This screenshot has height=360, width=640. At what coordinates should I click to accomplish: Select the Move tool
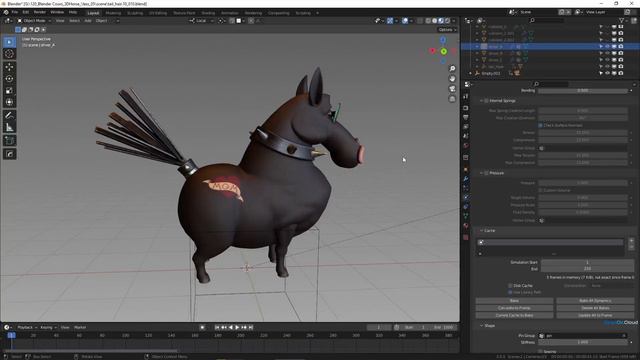pyautogui.click(x=9, y=67)
